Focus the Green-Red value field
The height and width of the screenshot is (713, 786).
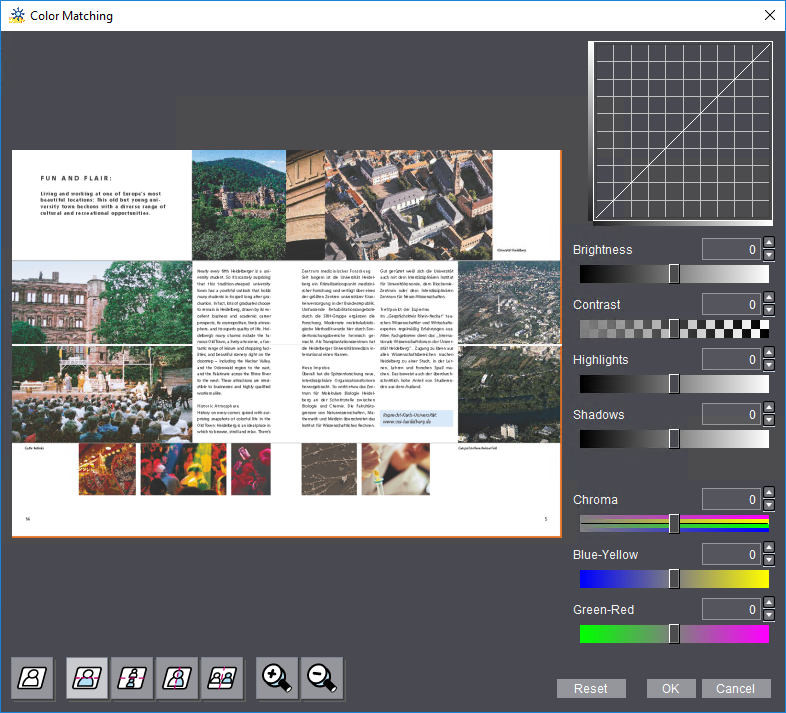click(731, 609)
